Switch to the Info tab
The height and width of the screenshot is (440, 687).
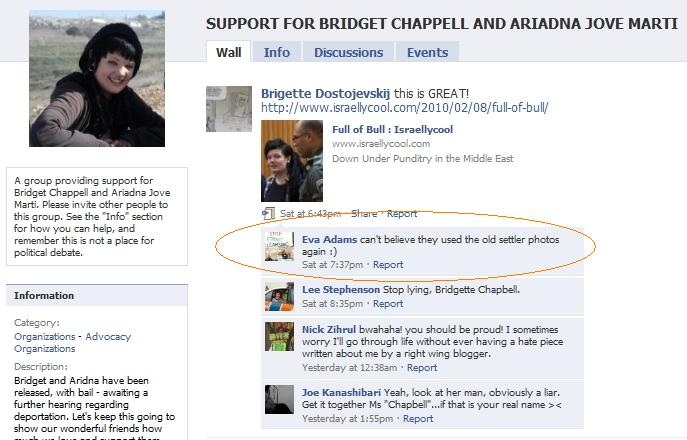point(276,52)
